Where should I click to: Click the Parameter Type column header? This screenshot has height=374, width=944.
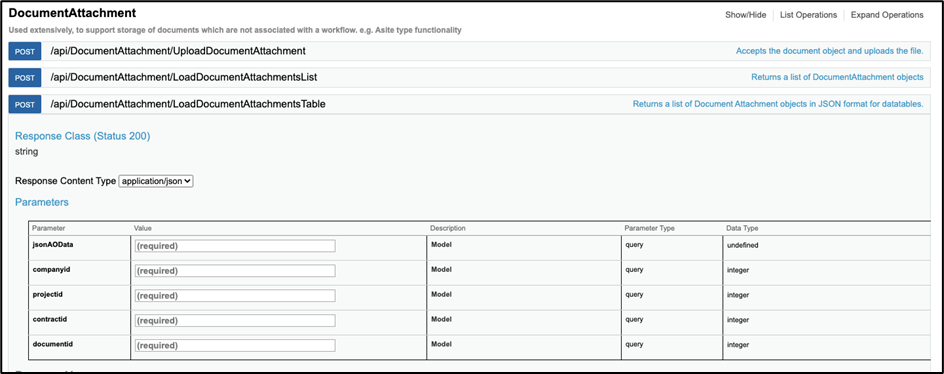pos(650,228)
